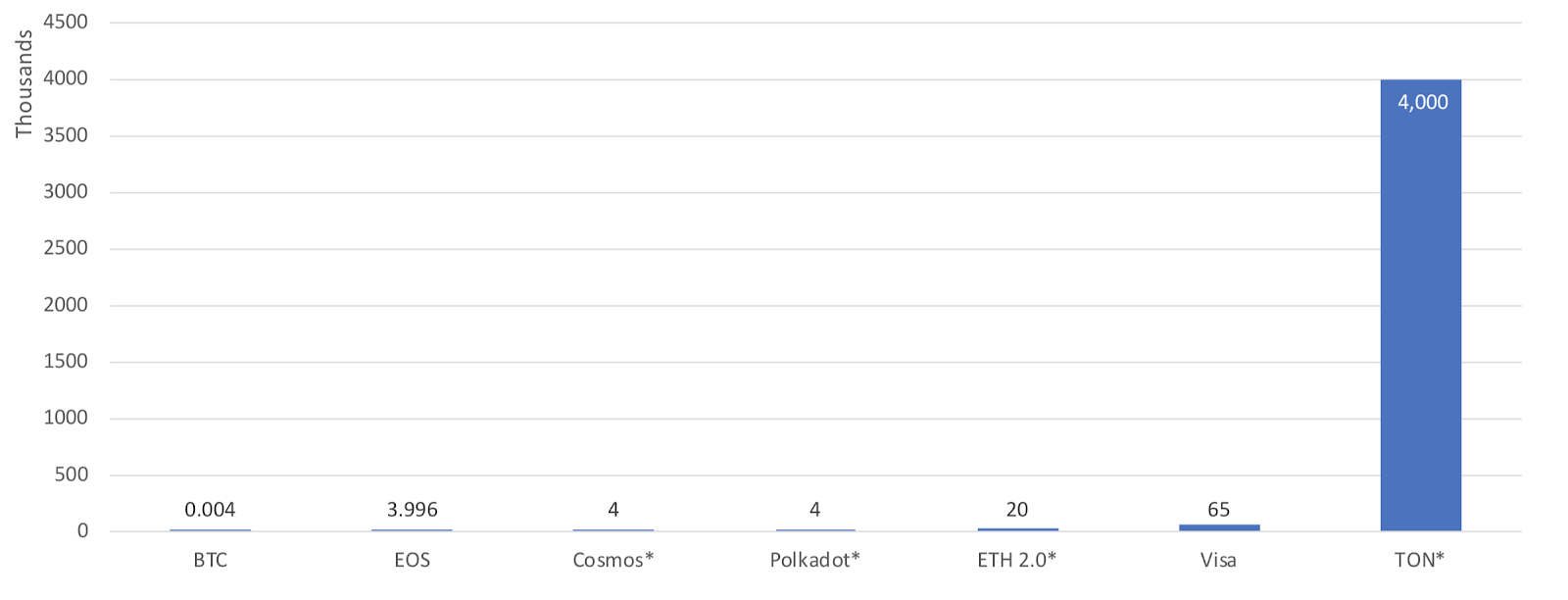This screenshot has height=600, width=1568.
Task: Click the ETH 2.0* axis label
Action: (x=1016, y=560)
